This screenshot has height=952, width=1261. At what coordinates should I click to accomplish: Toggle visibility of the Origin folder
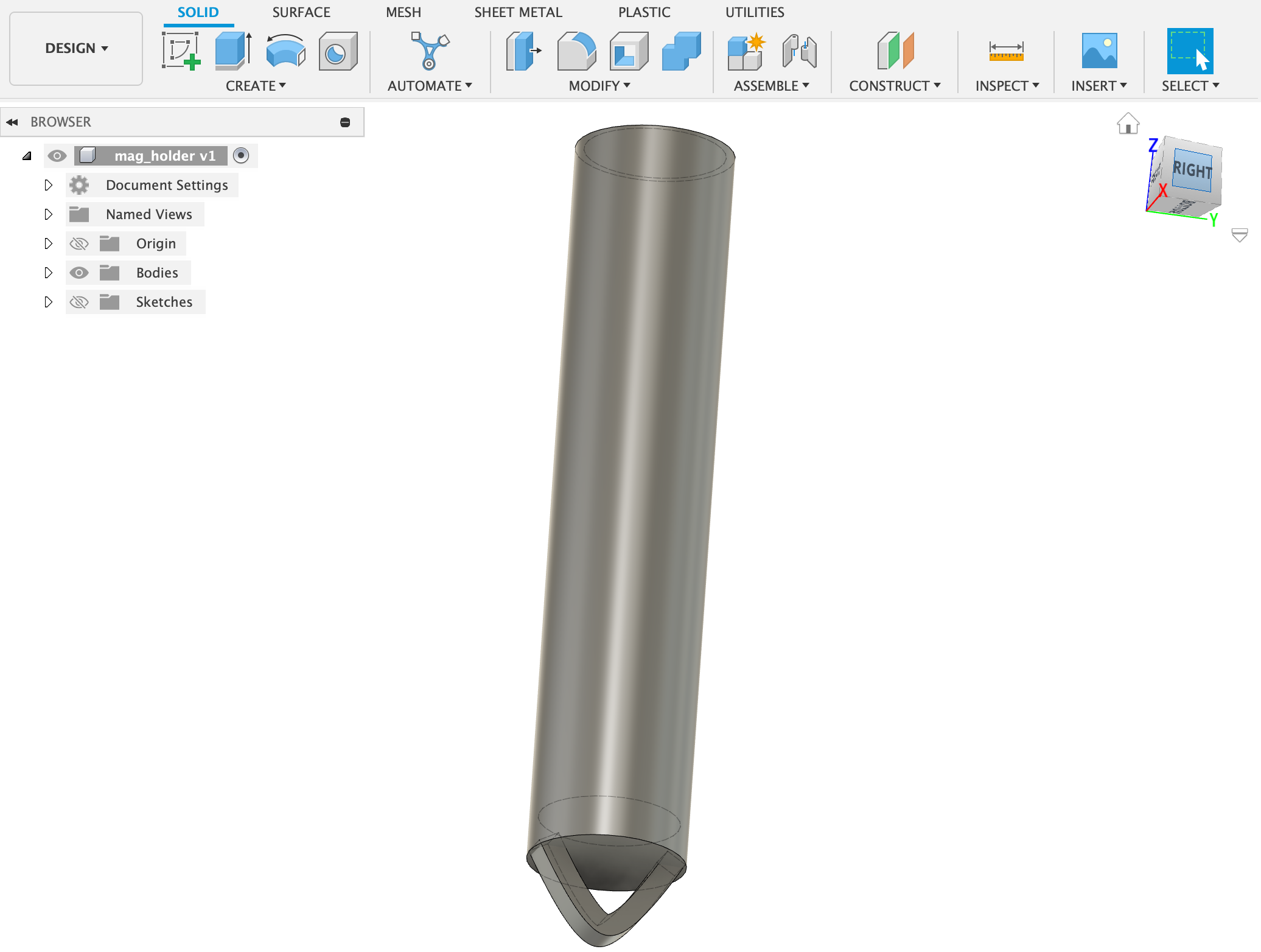(x=79, y=243)
